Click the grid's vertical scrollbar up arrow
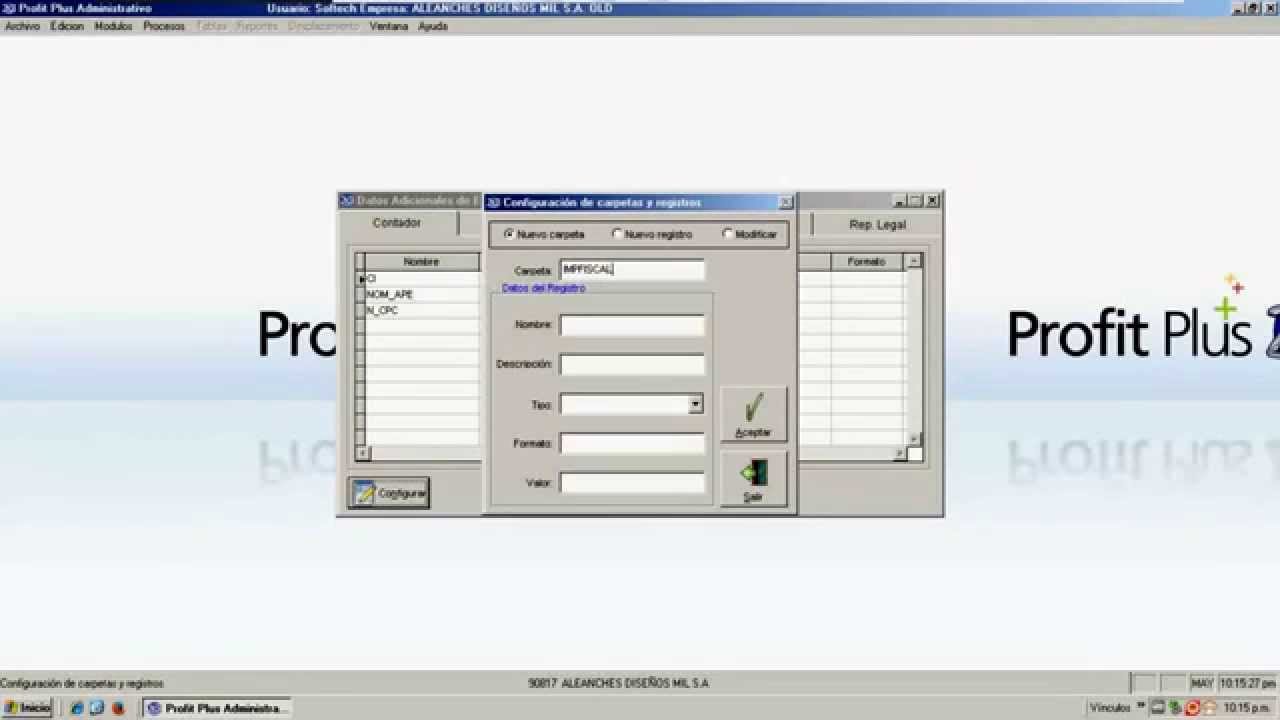The height and width of the screenshot is (720, 1280). click(x=913, y=262)
